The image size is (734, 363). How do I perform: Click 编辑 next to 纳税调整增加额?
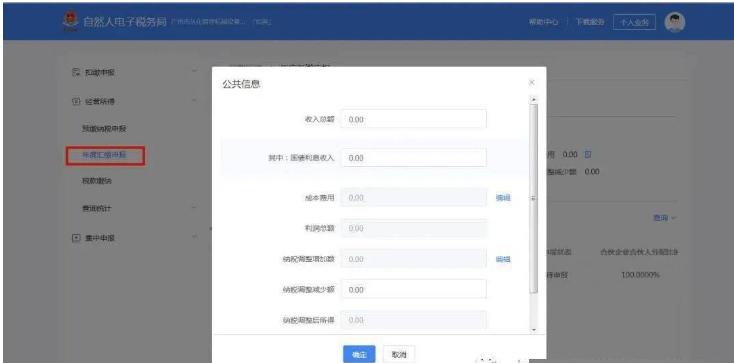coord(503,259)
